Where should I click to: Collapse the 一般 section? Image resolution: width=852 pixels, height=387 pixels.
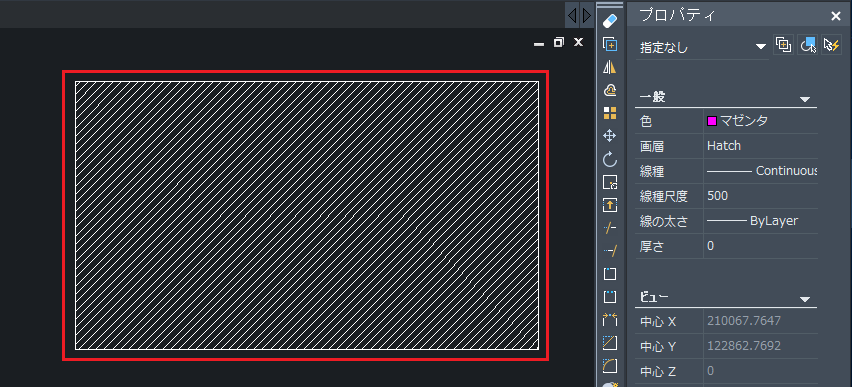(x=805, y=99)
